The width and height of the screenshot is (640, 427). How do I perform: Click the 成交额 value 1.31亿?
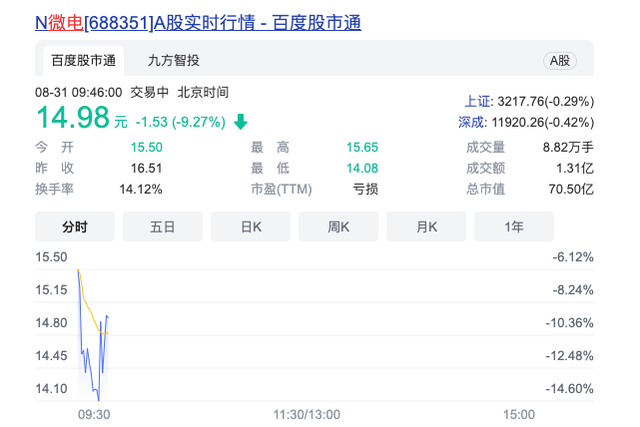[x=575, y=168]
